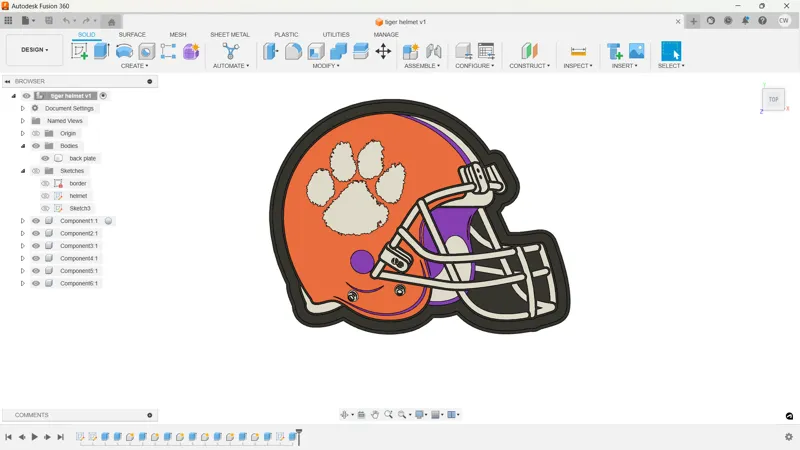Click the timeline rollback end marker
The width and height of the screenshot is (800, 450).
(x=299, y=437)
